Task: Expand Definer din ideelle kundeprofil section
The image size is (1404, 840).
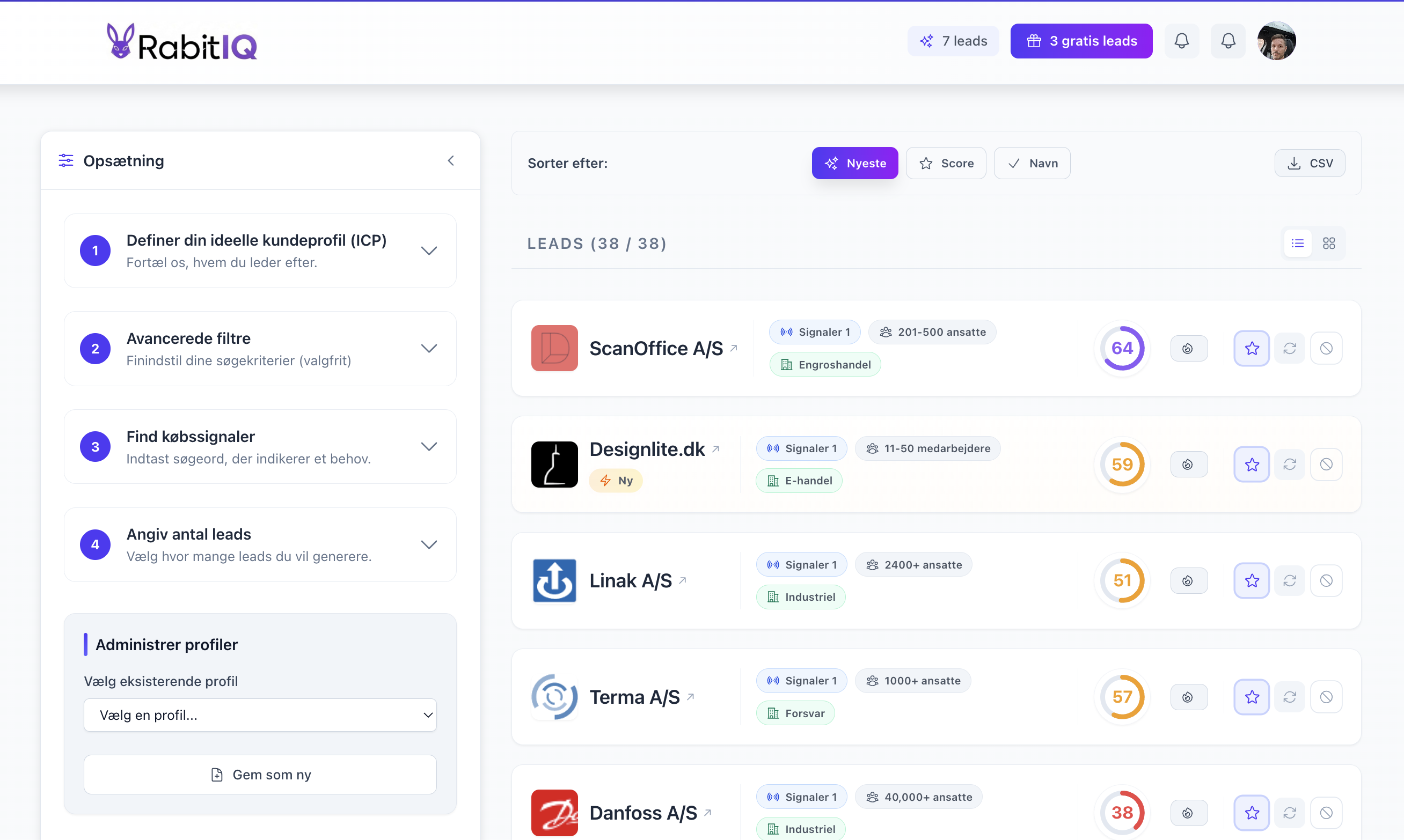Action: click(x=429, y=250)
